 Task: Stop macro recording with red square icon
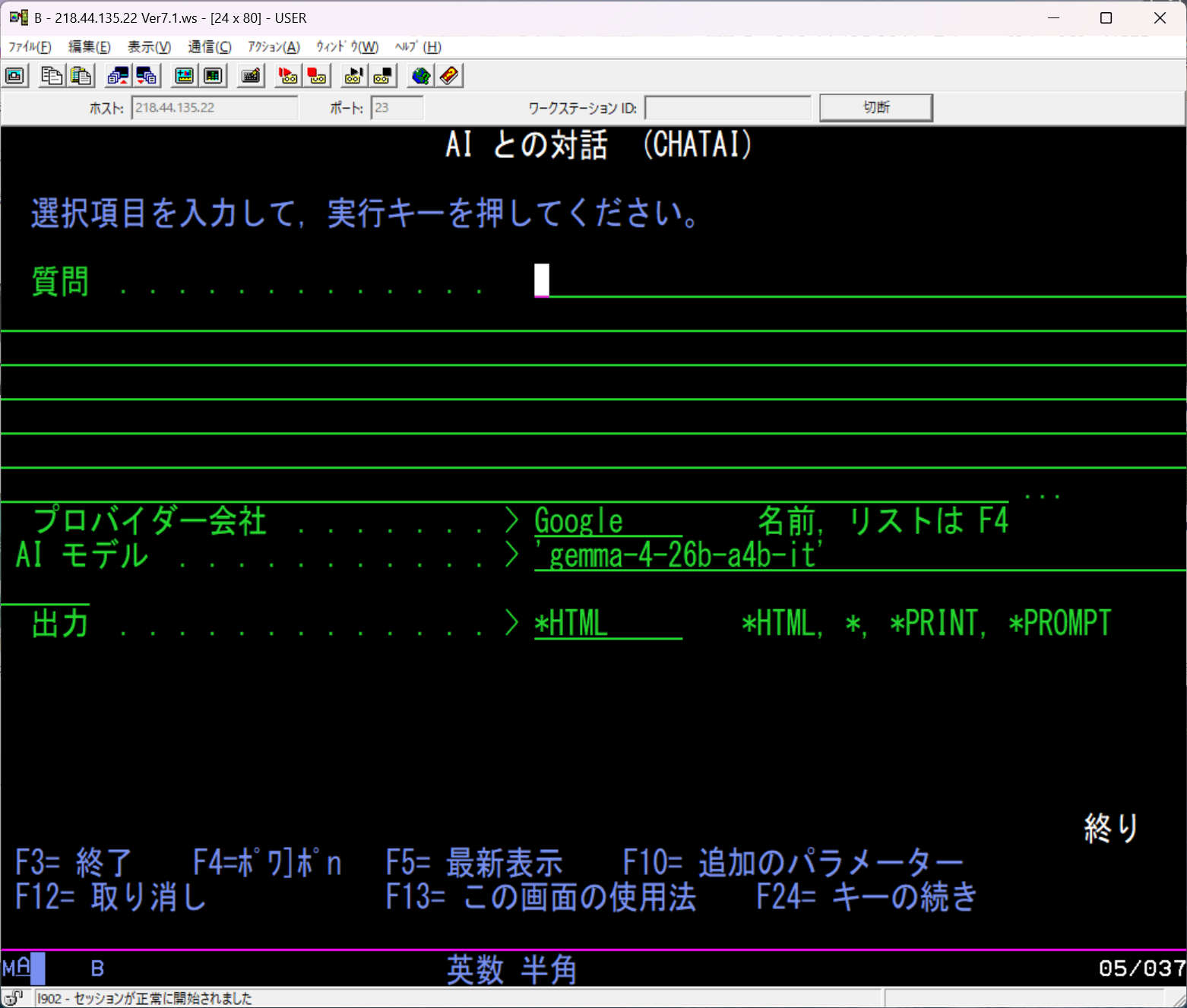(x=317, y=76)
